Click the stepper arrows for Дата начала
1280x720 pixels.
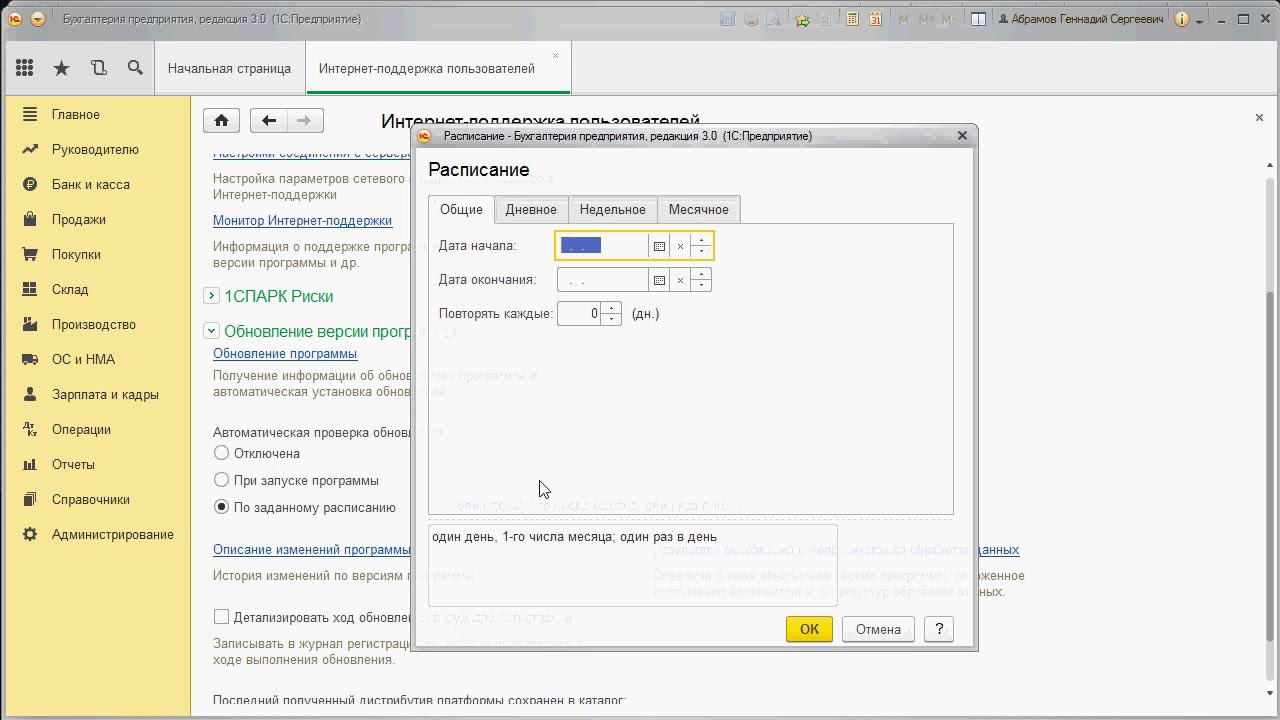point(701,246)
